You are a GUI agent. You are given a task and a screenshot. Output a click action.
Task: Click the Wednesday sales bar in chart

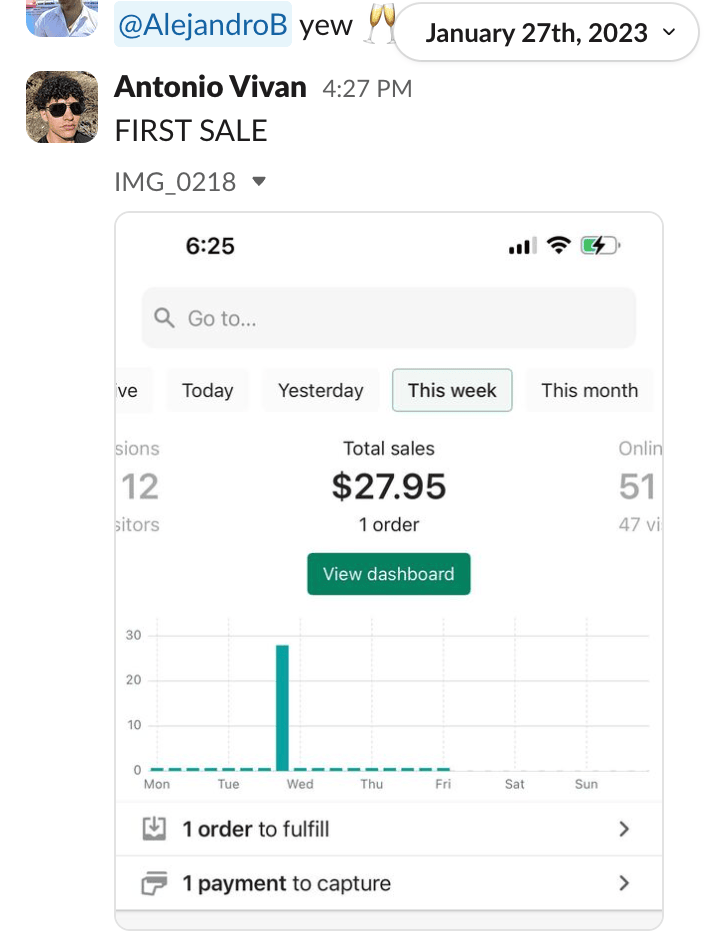(282, 707)
